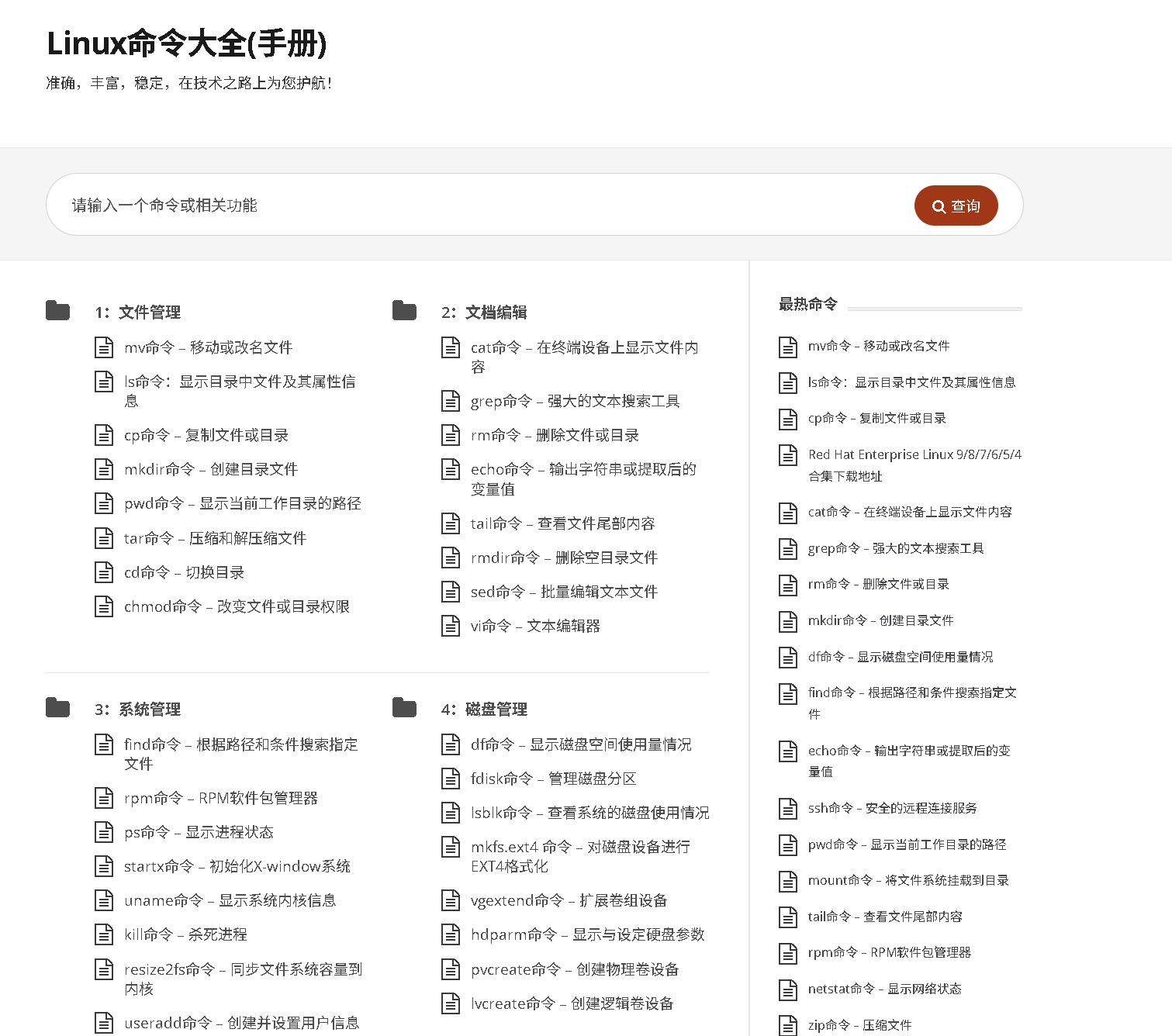1172x1036 pixels.
Task: Click document icon beside Red Hat Enterprise Linux entry
Action: (x=788, y=455)
